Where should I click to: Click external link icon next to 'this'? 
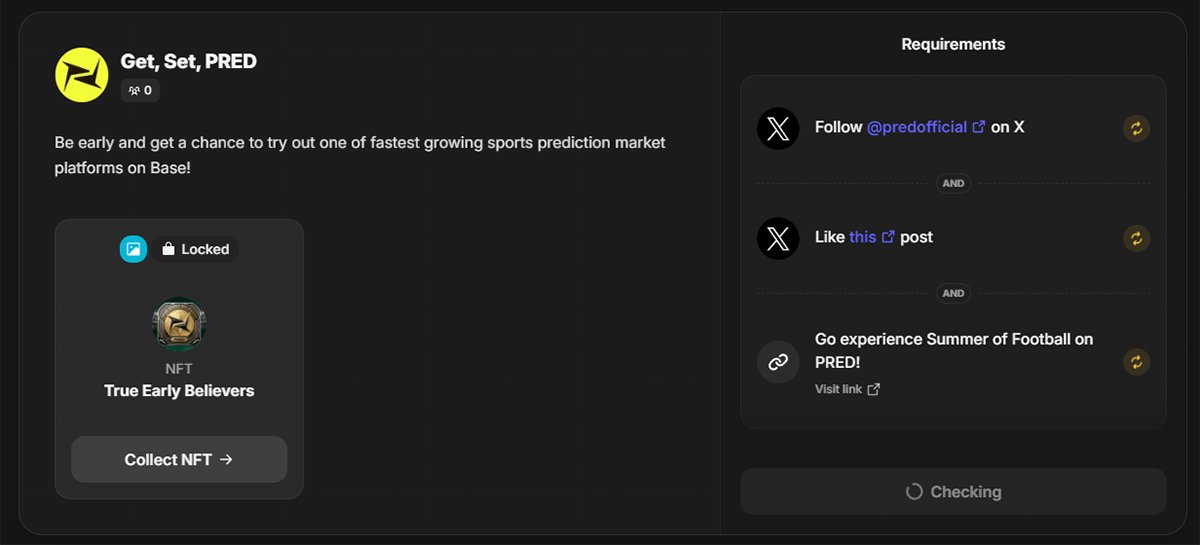tap(888, 237)
